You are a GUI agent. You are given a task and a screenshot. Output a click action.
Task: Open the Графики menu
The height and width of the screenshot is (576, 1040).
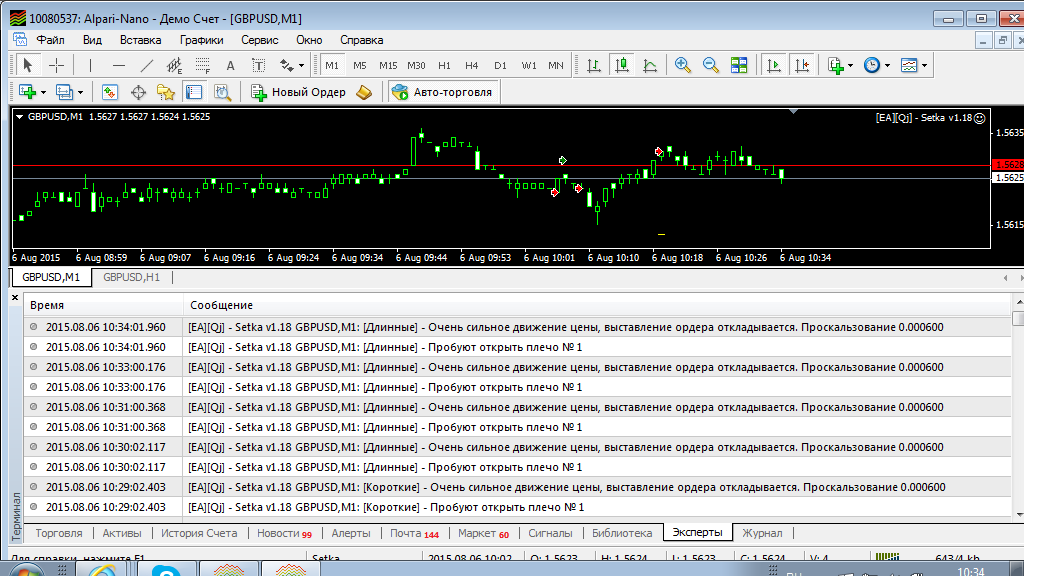click(202, 40)
